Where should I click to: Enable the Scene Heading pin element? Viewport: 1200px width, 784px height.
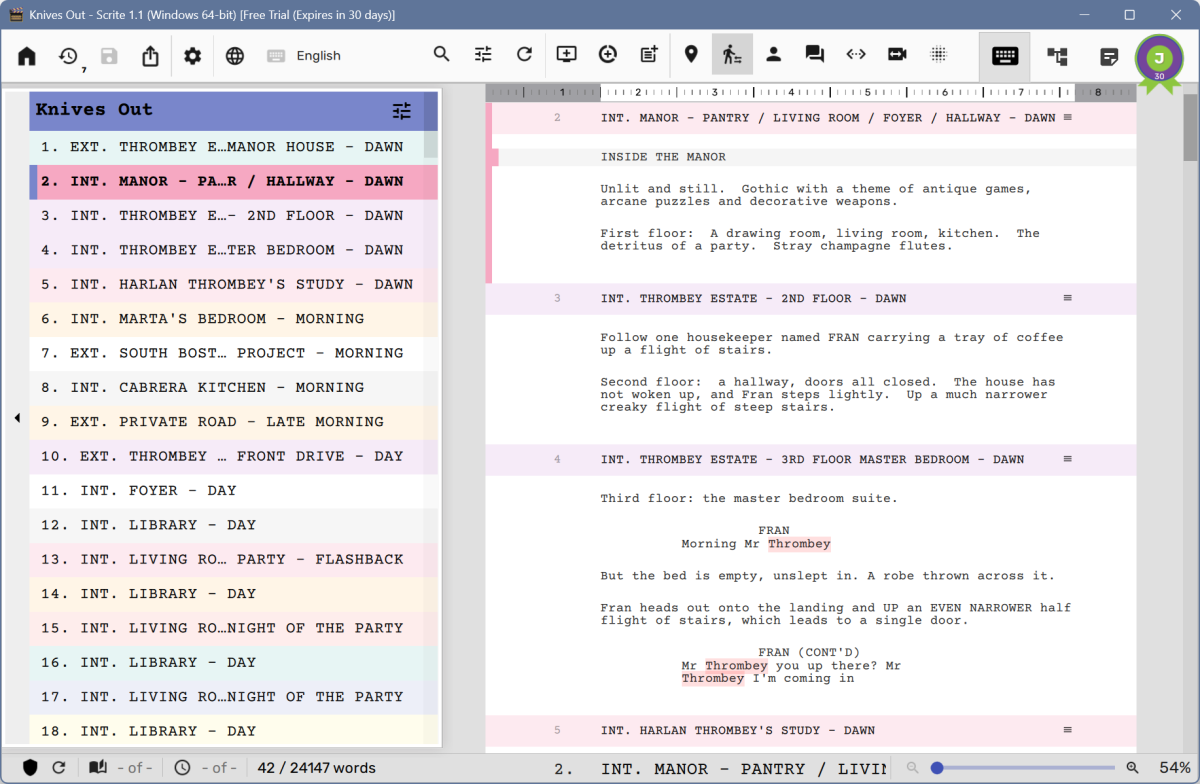click(691, 56)
